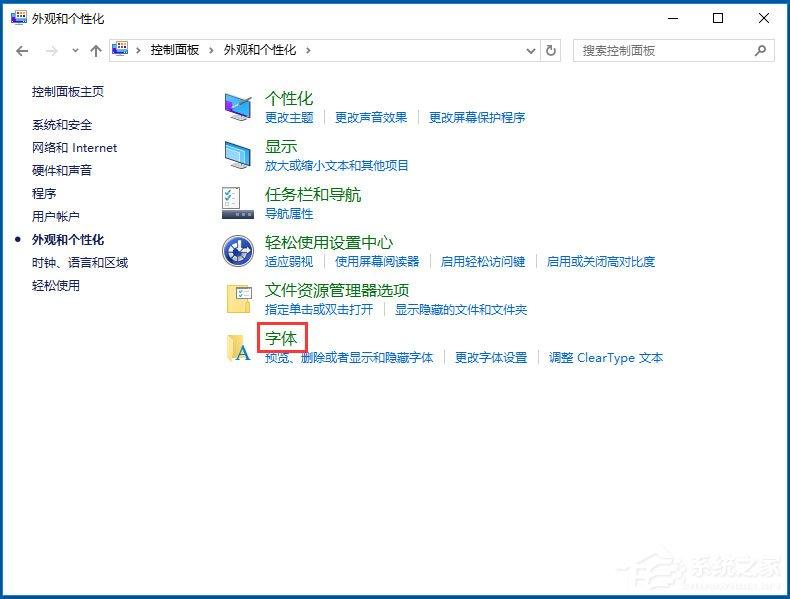Viewport: 790px width, 599px height.
Task: Go to 网络和 Internet in sidebar
Action: click(x=74, y=148)
